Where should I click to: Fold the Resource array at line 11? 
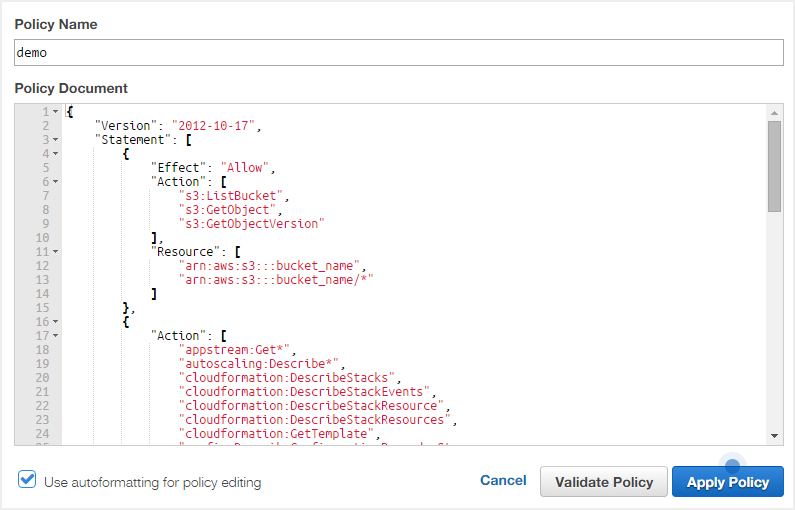click(x=55, y=252)
